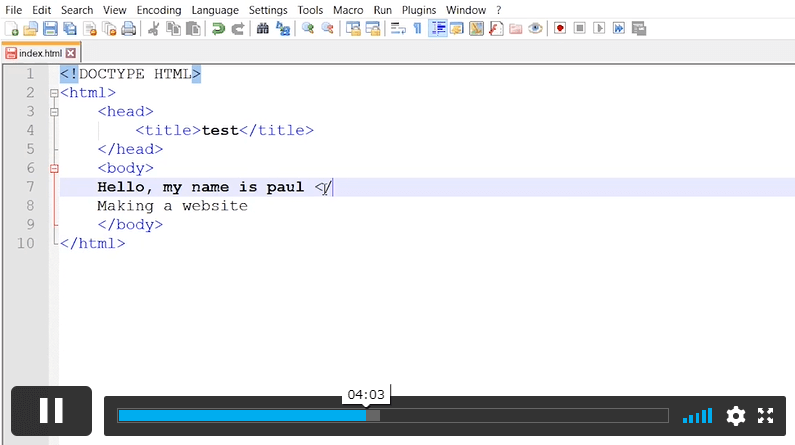Image resolution: width=795 pixels, height=445 pixels.
Task: Start macro recording
Action: [x=560, y=29]
